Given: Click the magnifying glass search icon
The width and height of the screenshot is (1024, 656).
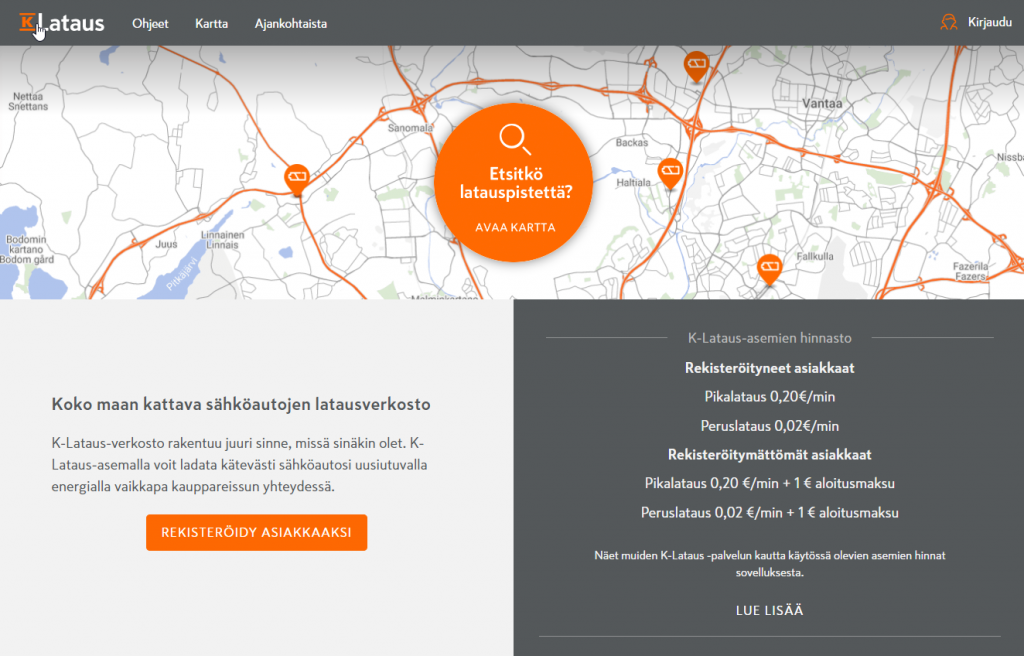Looking at the screenshot, I should 515,139.
